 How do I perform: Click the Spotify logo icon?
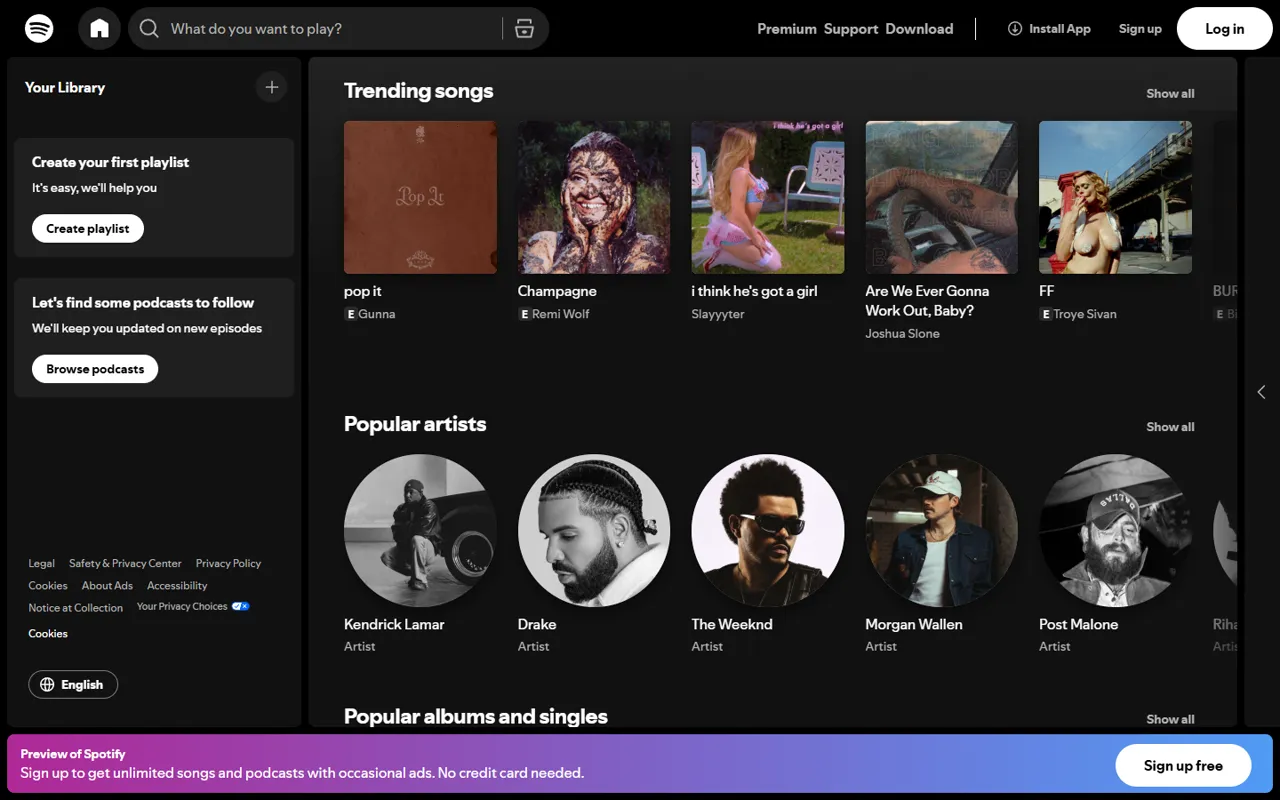coord(39,28)
